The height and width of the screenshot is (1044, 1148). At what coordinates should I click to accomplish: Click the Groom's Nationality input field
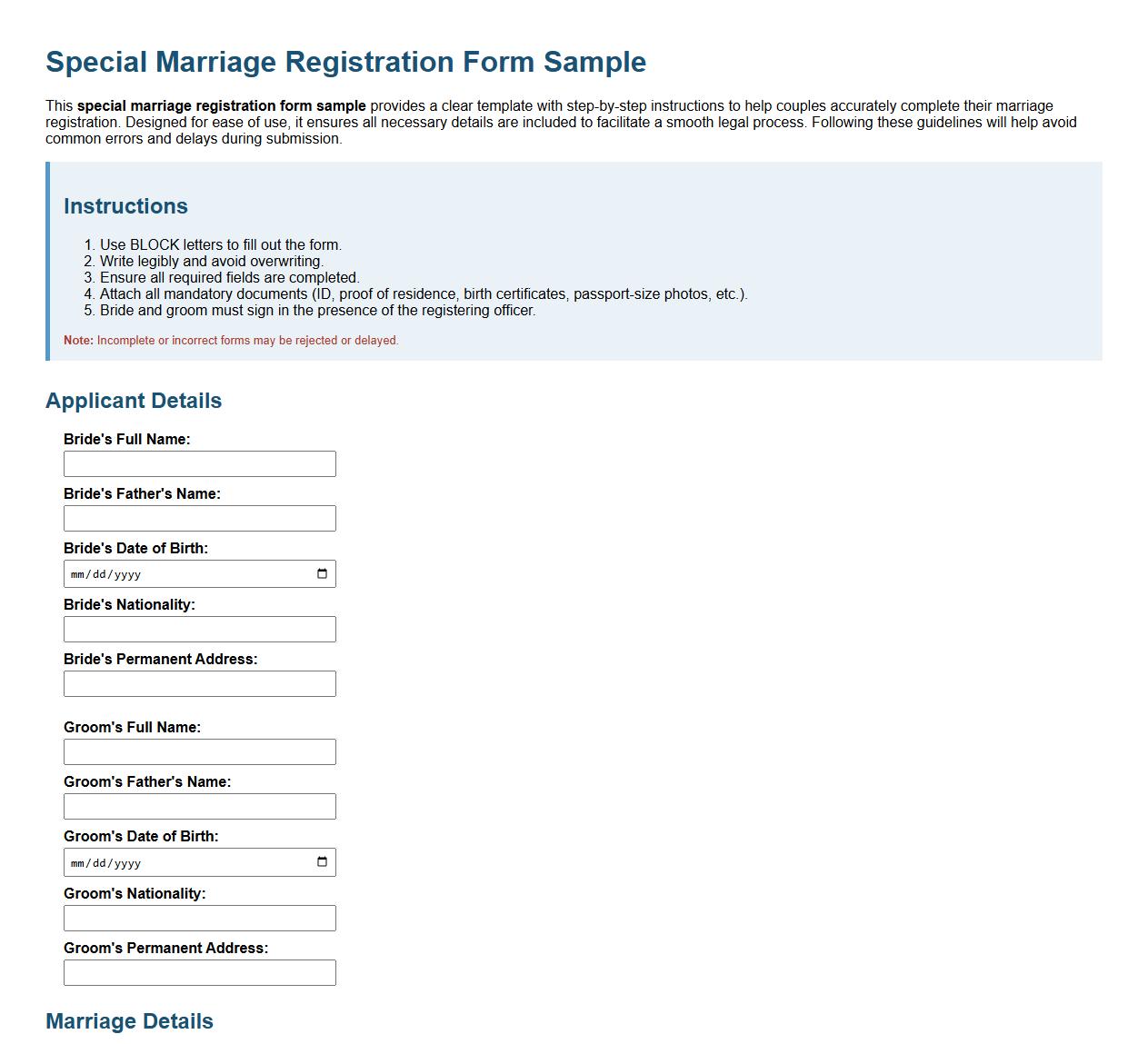(199, 918)
